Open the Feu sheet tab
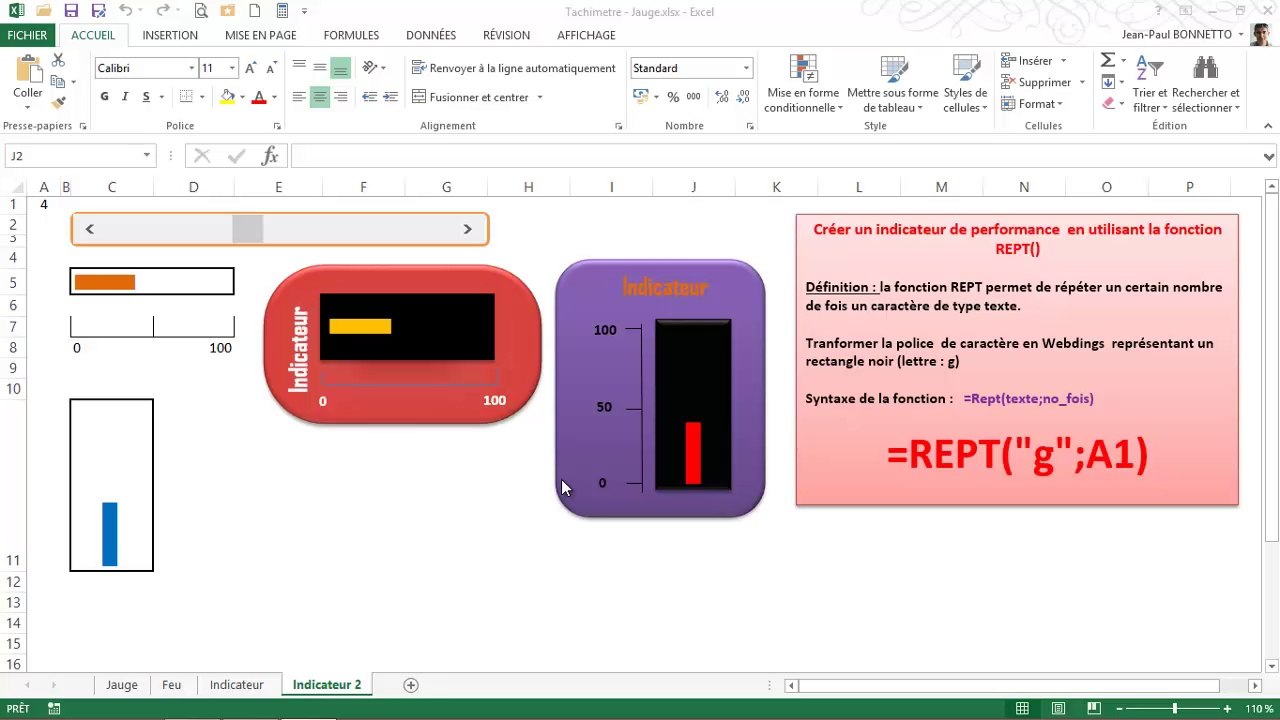The width and height of the screenshot is (1280, 720). (172, 685)
